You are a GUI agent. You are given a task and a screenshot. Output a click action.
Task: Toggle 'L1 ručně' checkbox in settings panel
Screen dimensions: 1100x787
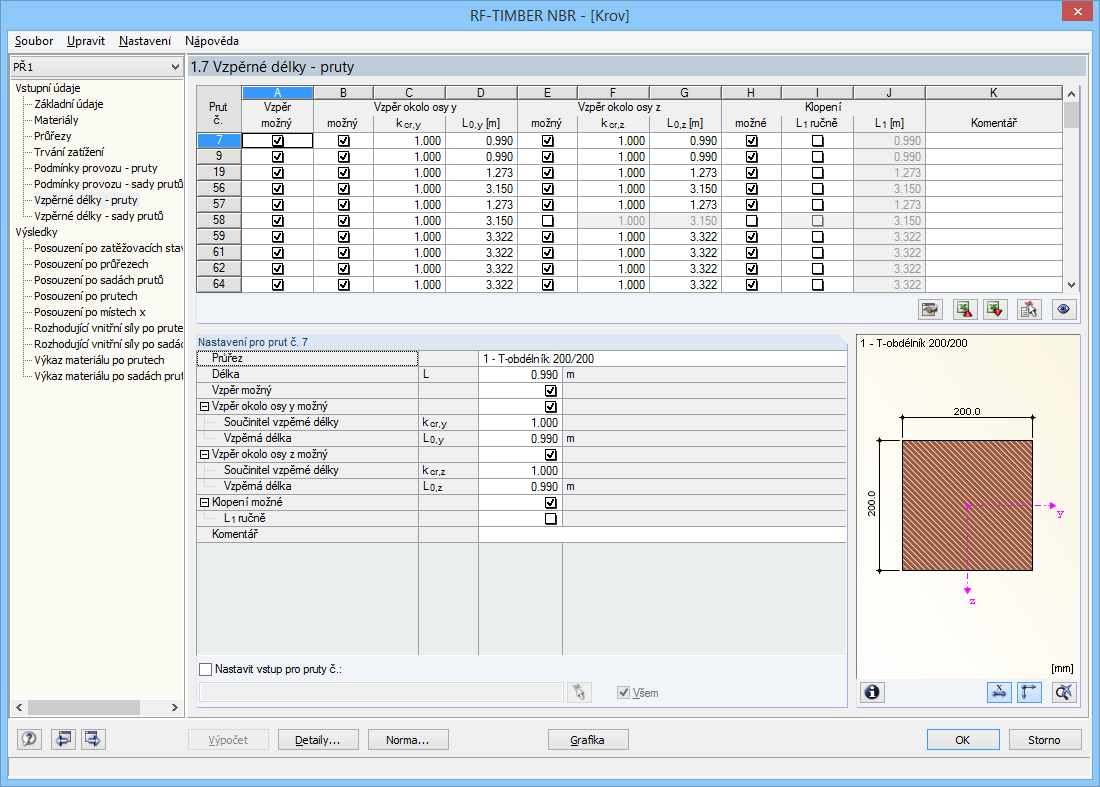tap(549, 519)
